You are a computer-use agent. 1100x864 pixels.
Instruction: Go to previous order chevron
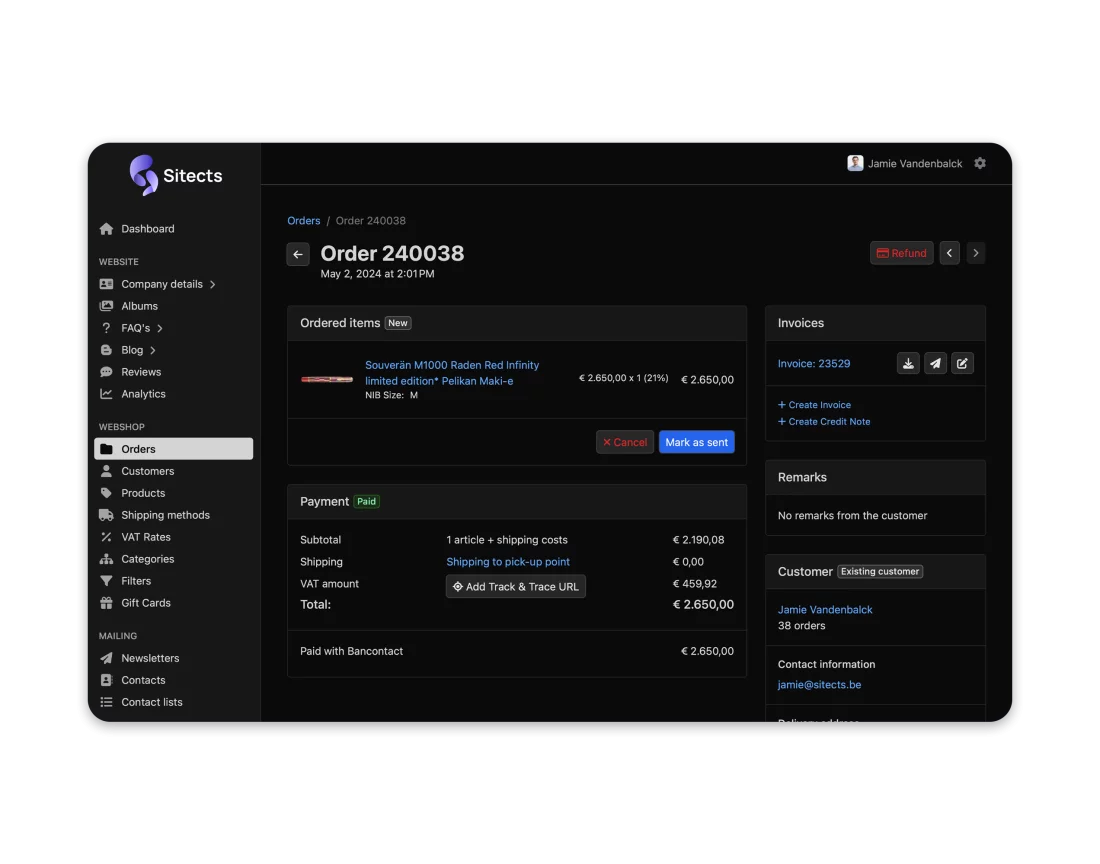point(949,253)
